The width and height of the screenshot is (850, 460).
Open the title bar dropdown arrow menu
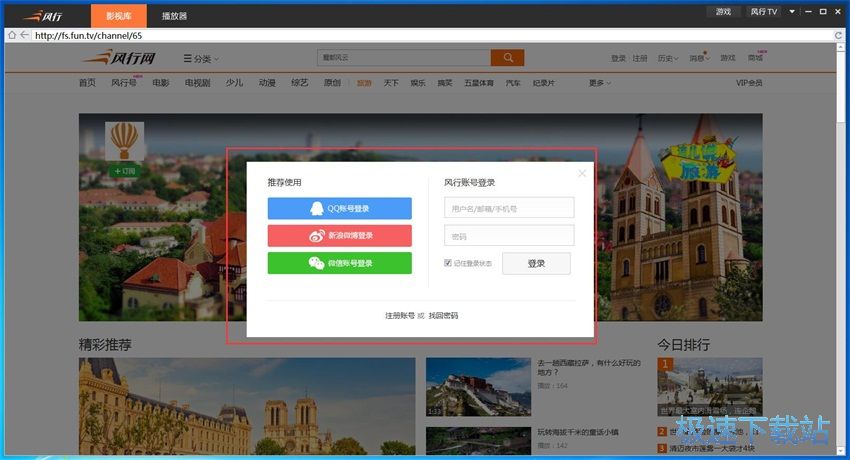[x=792, y=11]
